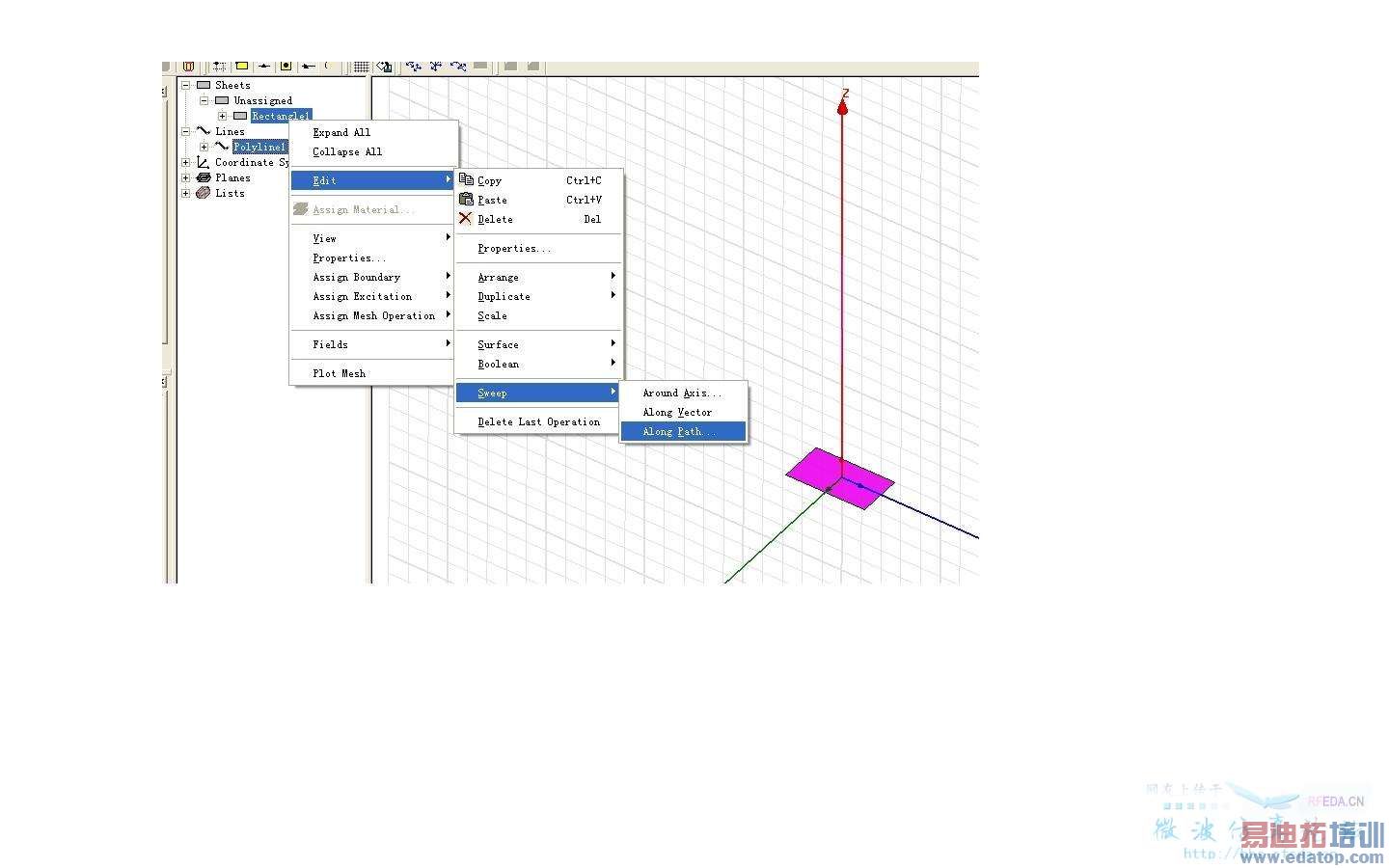
Task: Select the Unassigned label in the tree
Action: [262, 100]
